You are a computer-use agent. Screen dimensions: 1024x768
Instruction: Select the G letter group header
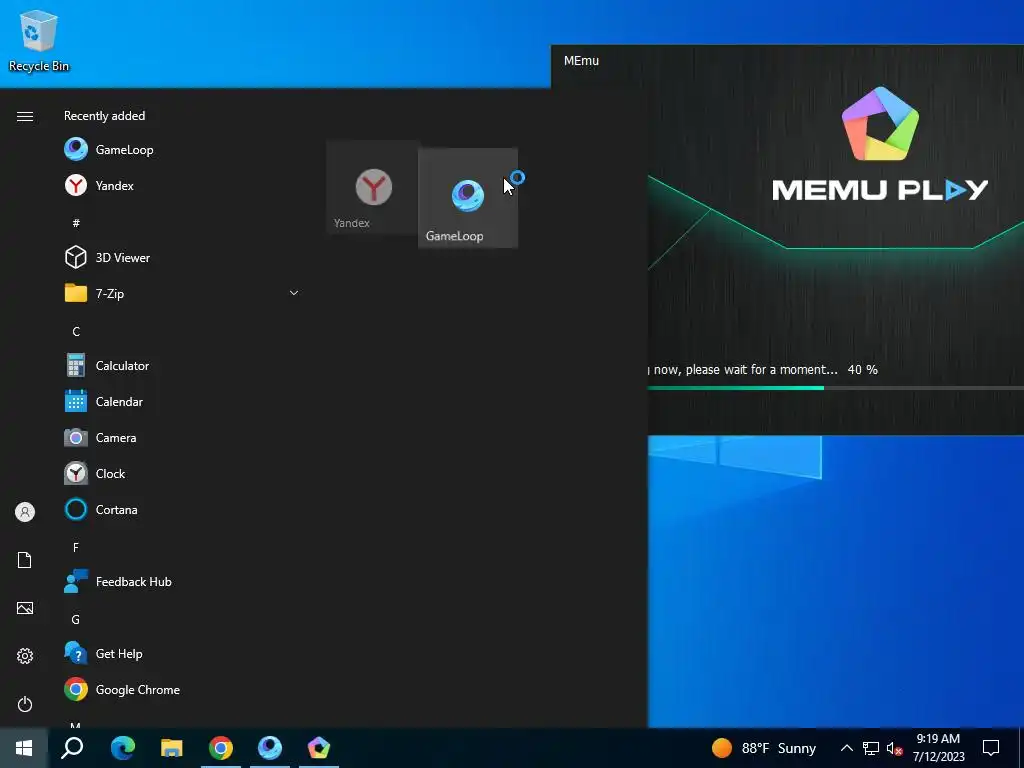click(x=76, y=619)
